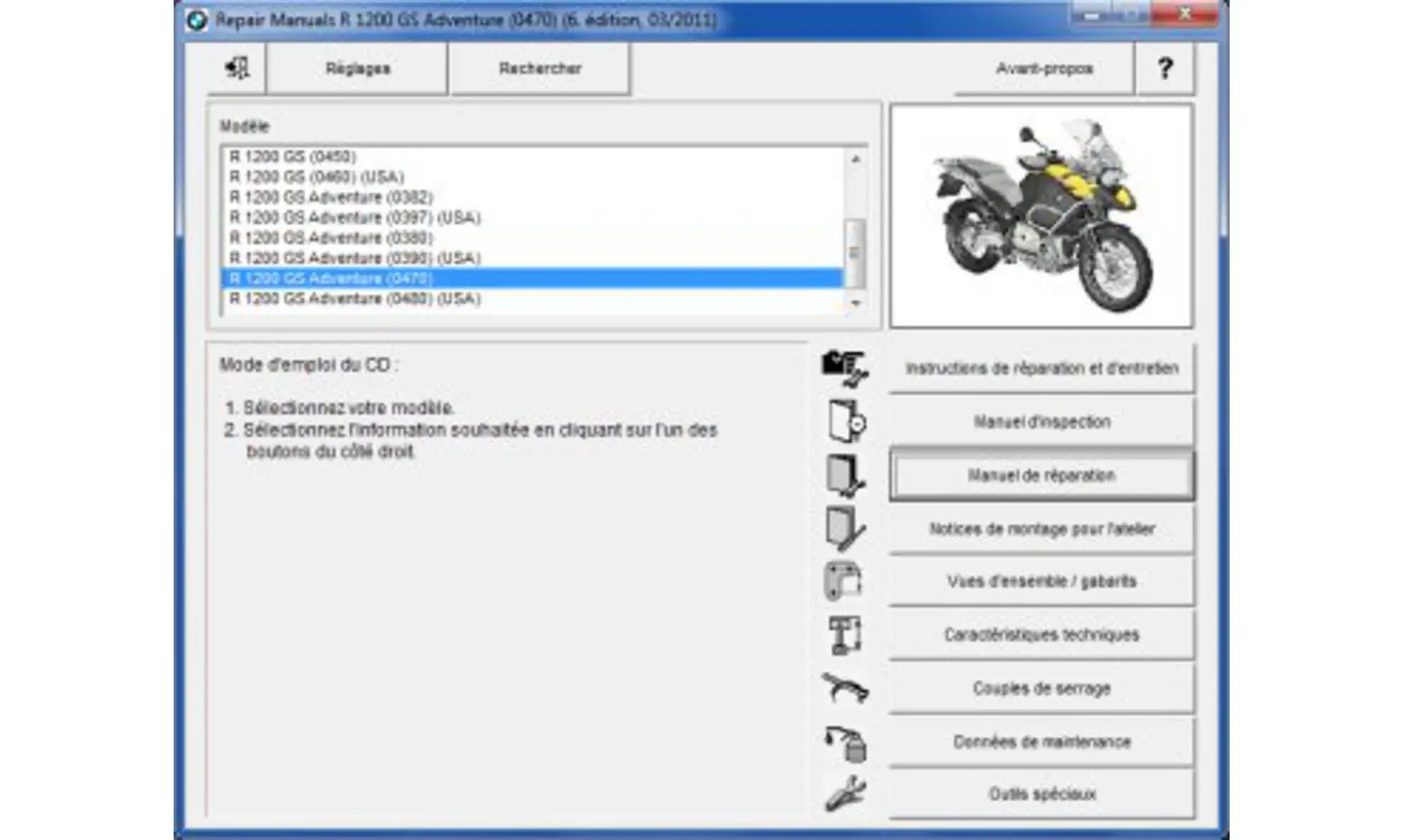1404x840 pixels.
Task: Click the overview views / gauges icon
Action: click(x=843, y=581)
